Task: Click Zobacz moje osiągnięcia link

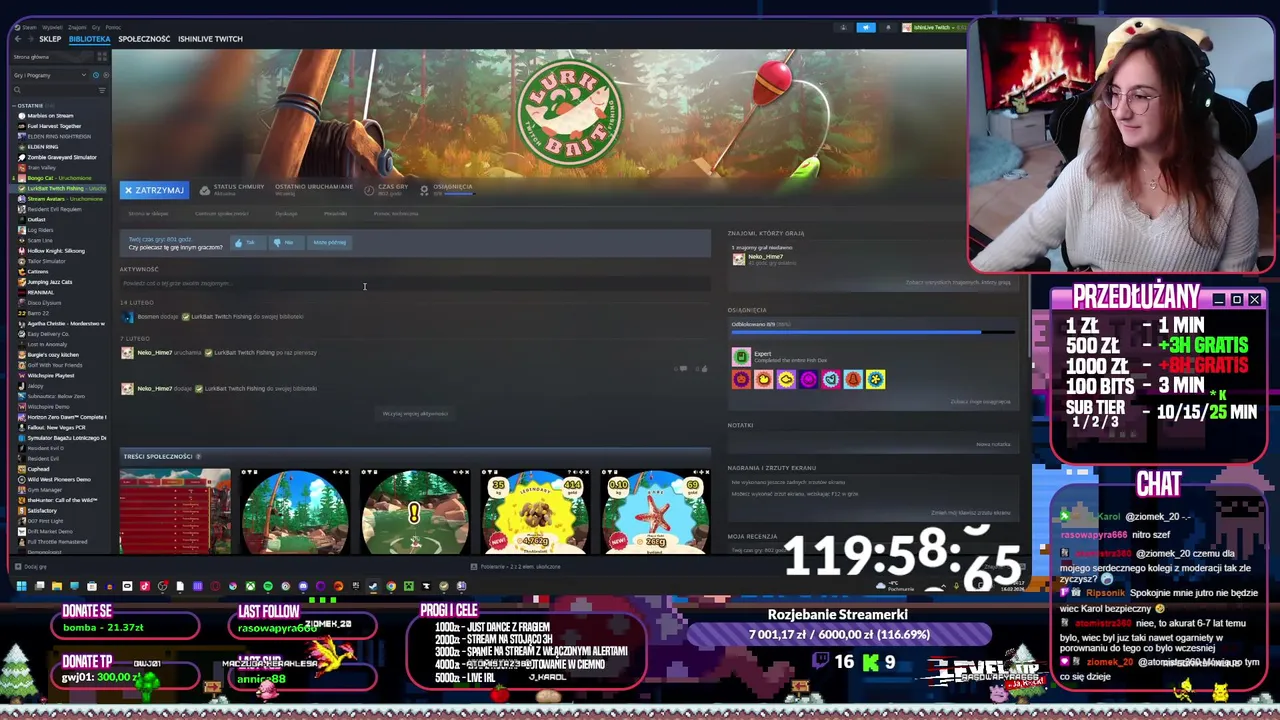Action: pos(980,402)
